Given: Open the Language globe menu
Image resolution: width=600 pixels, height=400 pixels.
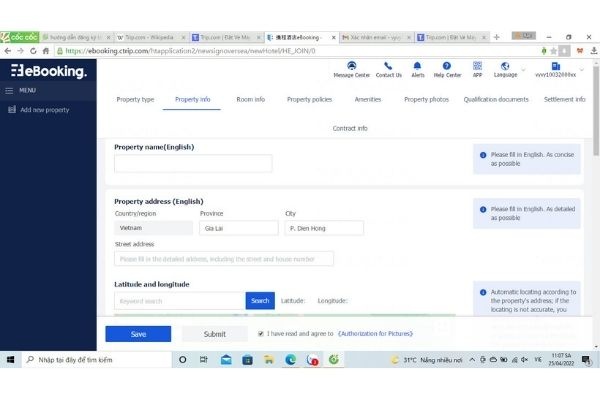Looking at the screenshot, I should click(505, 66).
